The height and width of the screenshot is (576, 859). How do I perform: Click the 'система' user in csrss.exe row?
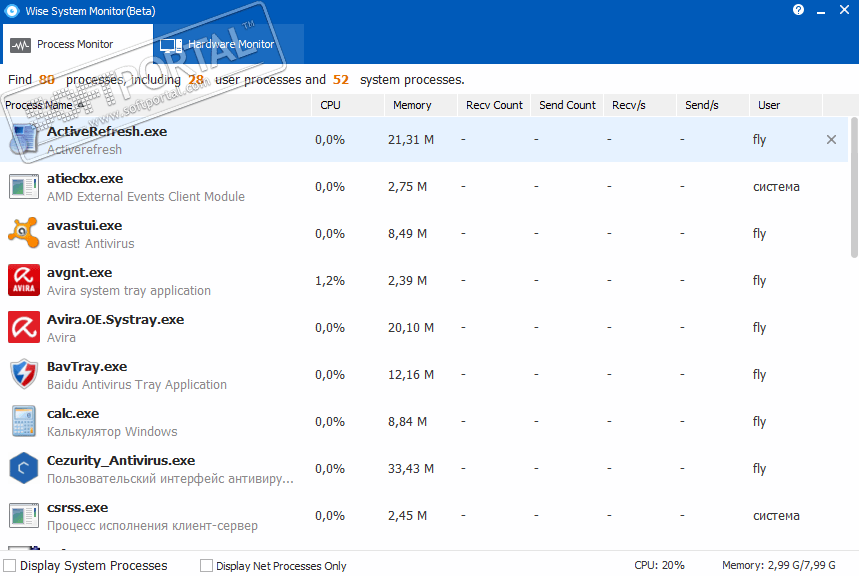point(776,516)
